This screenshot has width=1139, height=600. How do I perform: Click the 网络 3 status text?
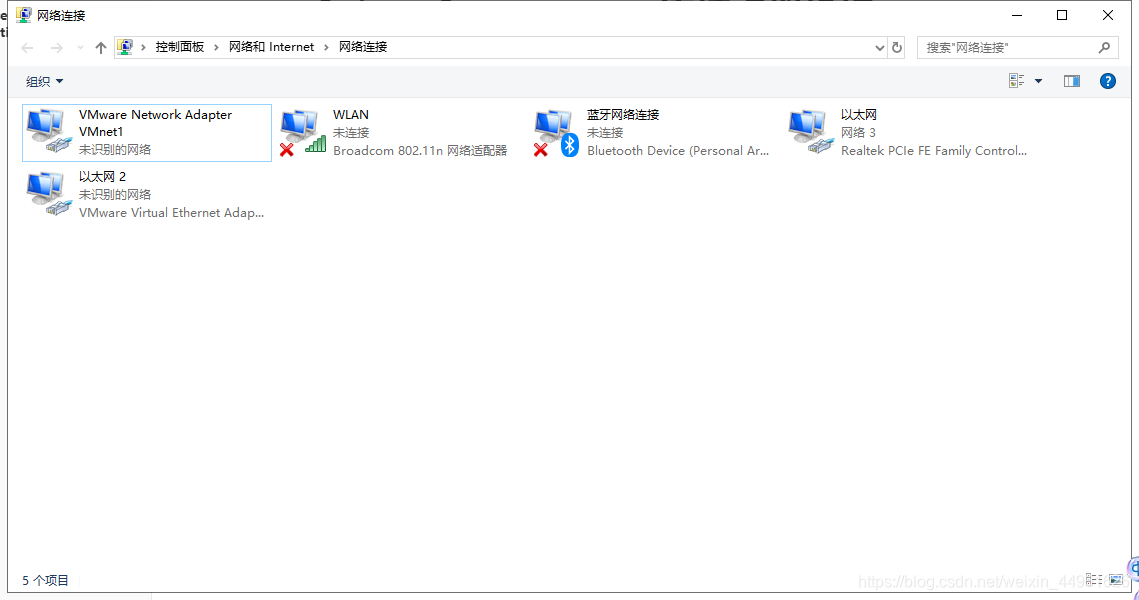click(x=858, y=132)
